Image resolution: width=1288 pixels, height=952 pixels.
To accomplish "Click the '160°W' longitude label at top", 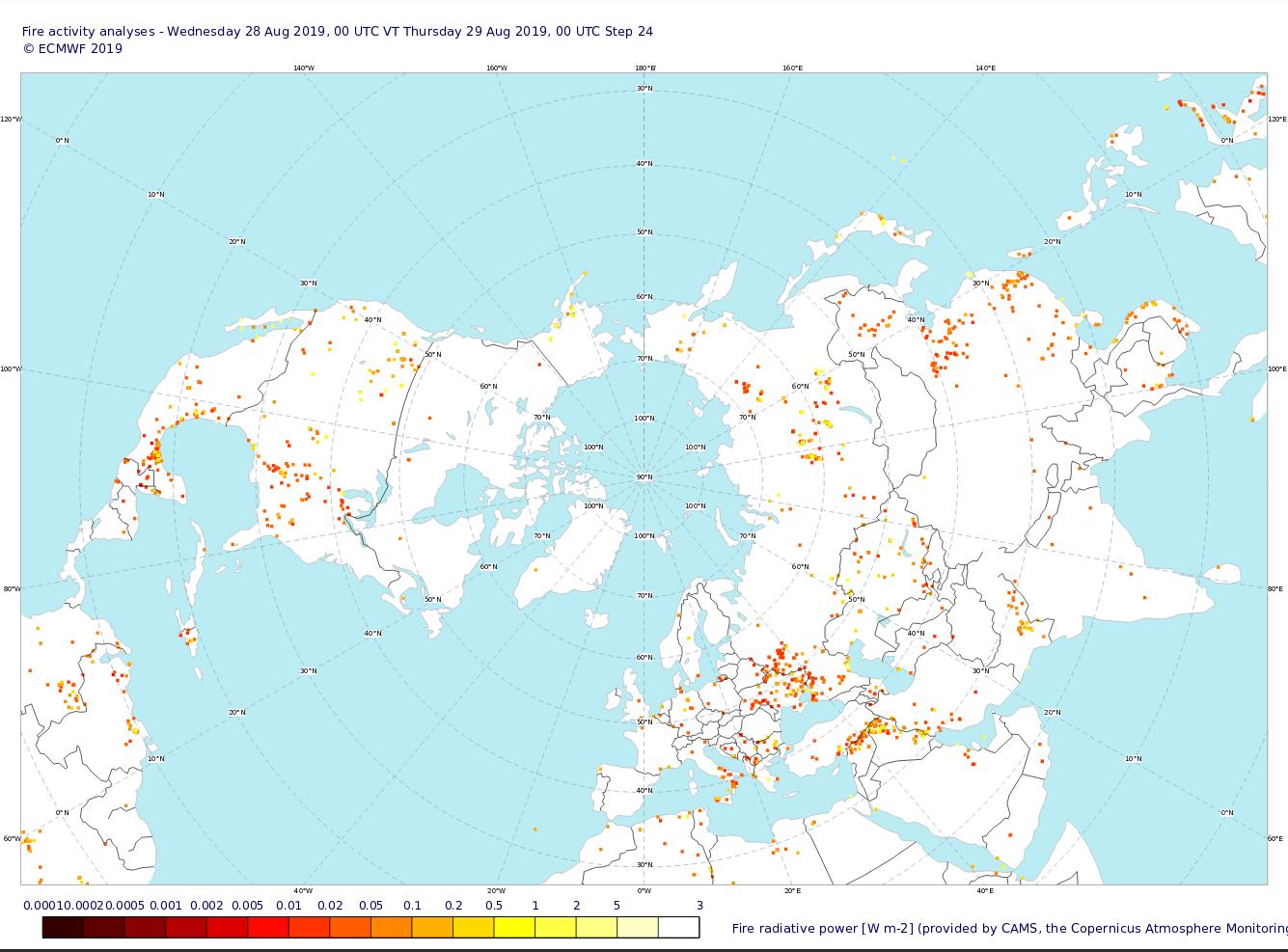I will (497, 68).
